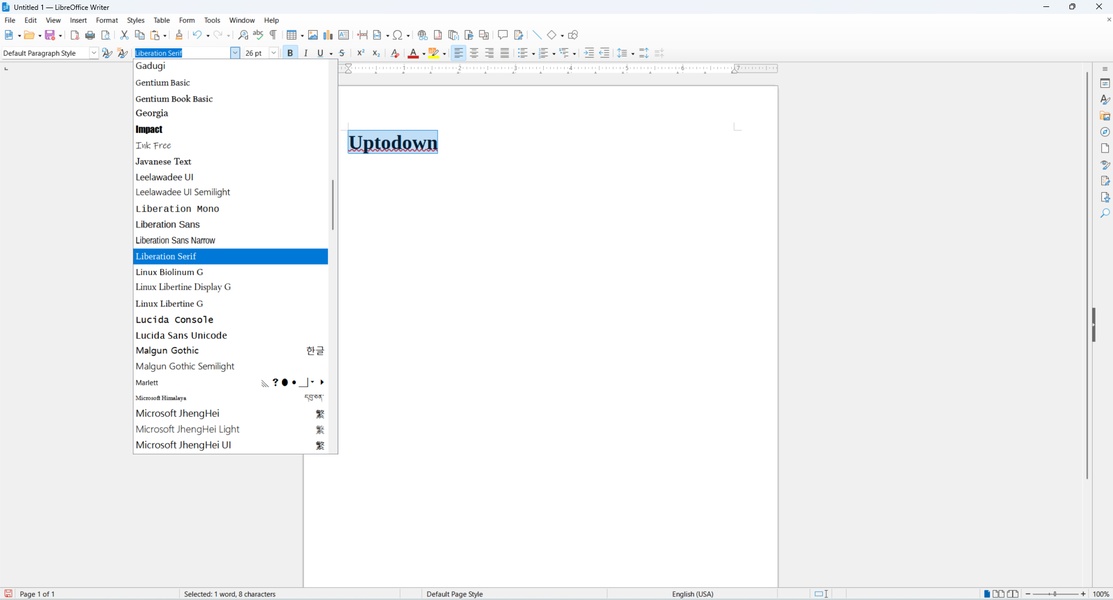The image size is (1113, 600).
Task: Click the Clear Direct Formatting icon
Action: tap(395, 53)
